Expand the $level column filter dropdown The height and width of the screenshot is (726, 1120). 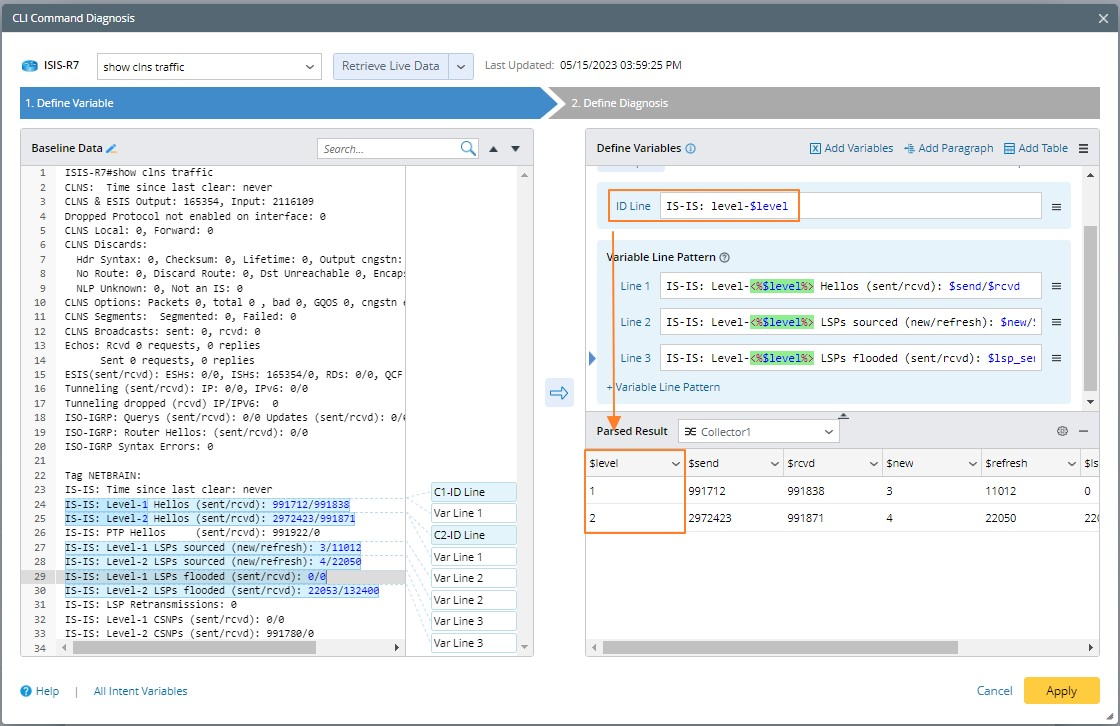click(x=674, y=463)
